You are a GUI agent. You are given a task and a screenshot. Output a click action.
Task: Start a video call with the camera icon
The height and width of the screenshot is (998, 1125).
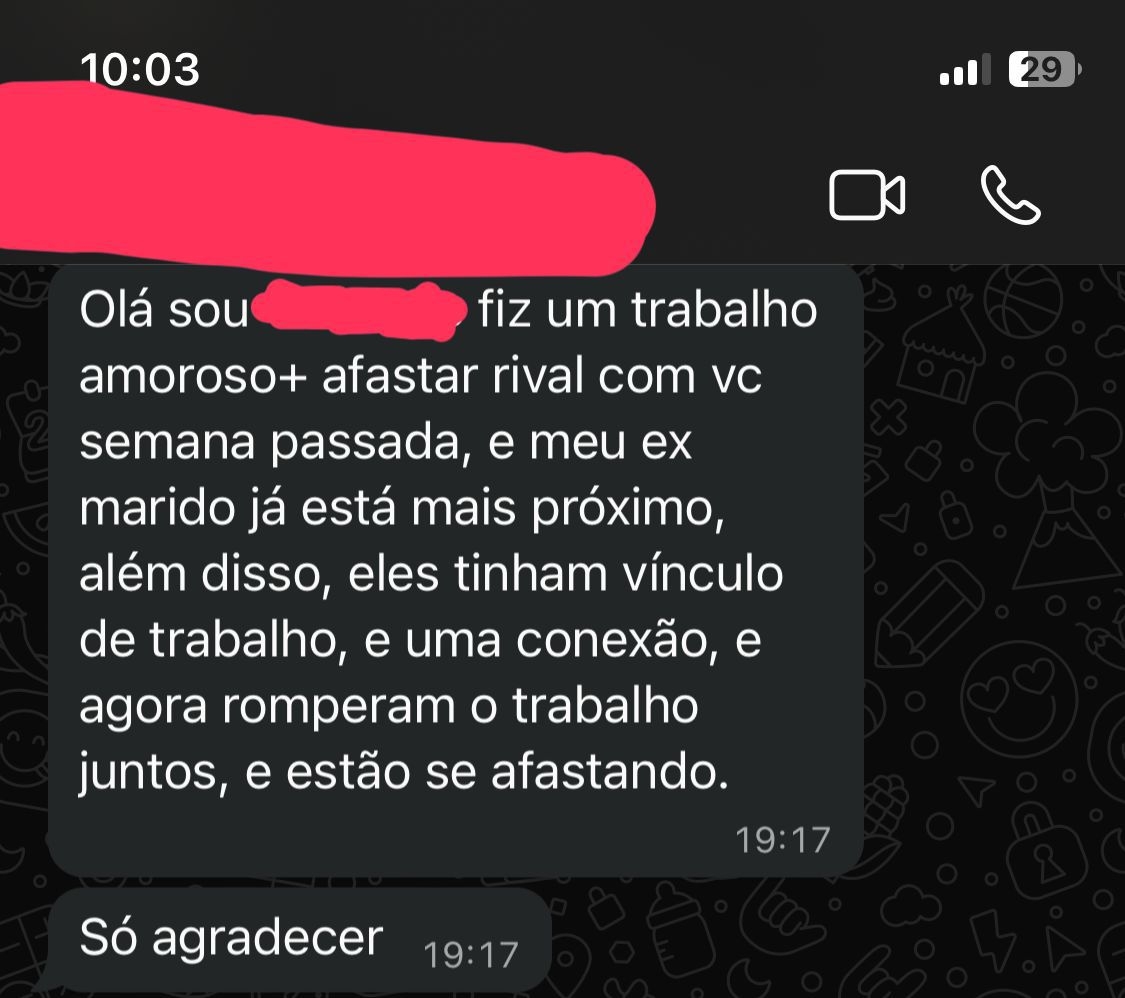(867, 194)
